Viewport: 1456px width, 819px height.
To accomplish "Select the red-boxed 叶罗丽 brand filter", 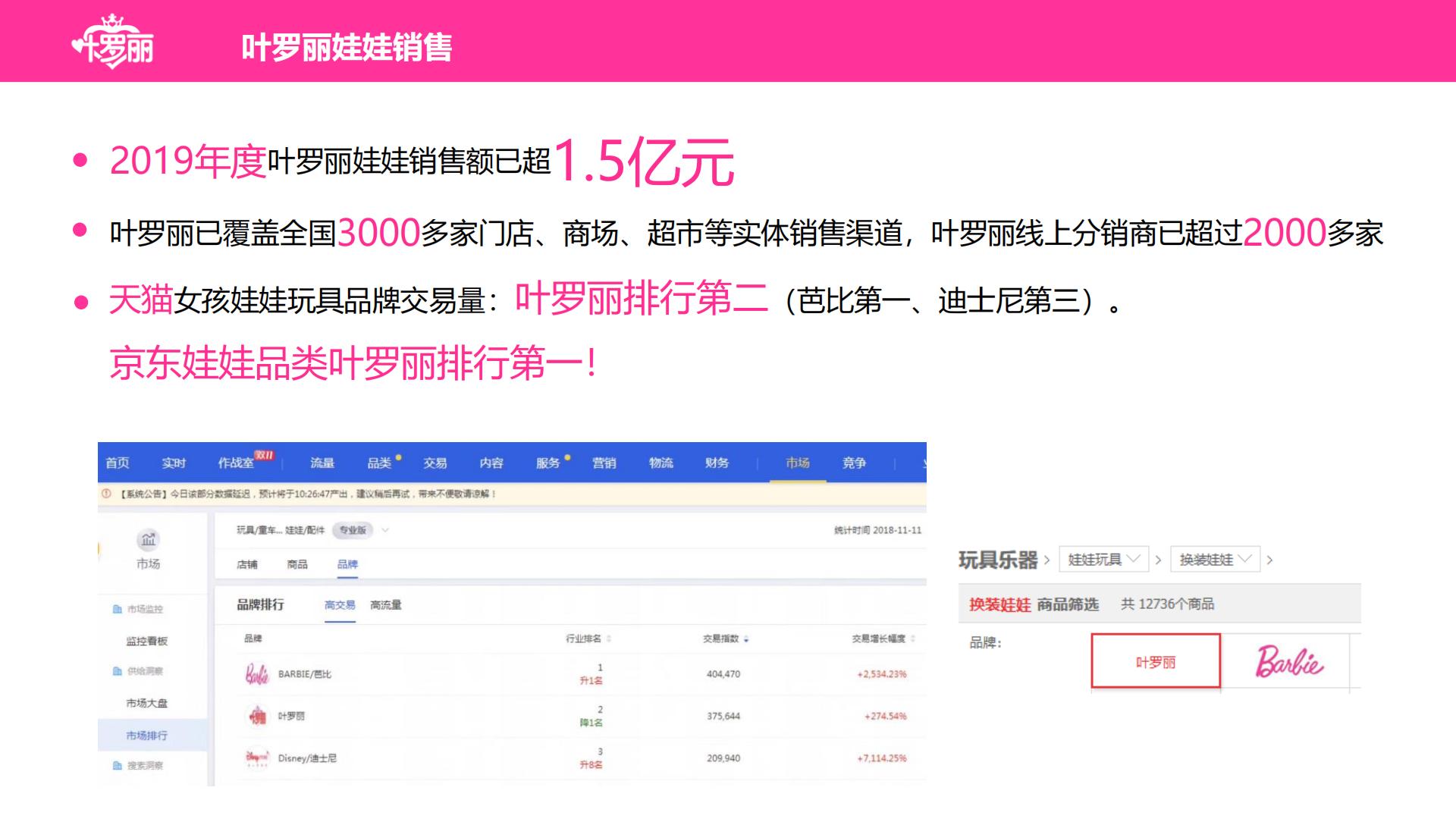I will point(1156,661).
